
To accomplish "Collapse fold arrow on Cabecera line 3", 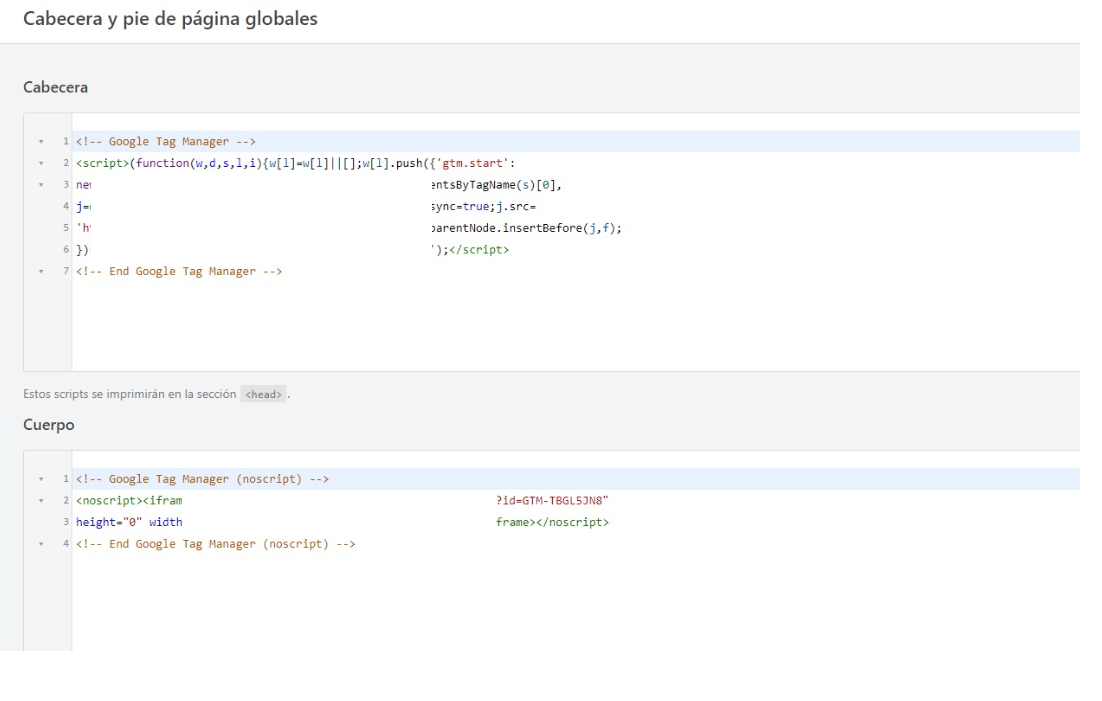I will click(41, 185).
